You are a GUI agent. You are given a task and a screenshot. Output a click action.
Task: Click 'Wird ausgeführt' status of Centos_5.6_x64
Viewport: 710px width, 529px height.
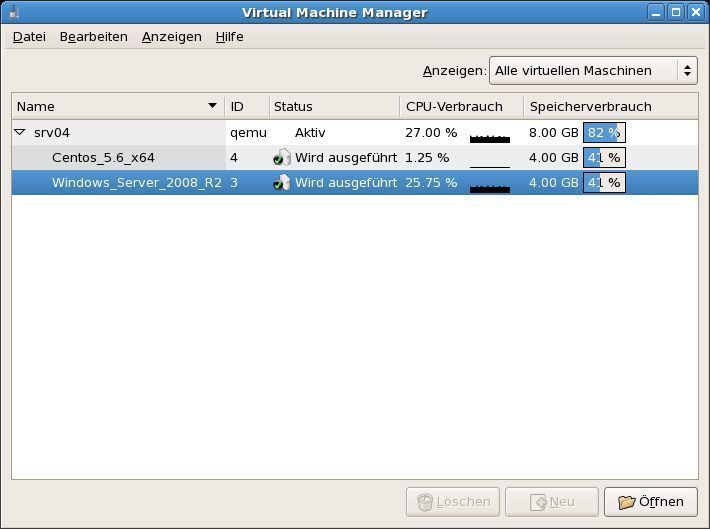click(x=346, y=158)
